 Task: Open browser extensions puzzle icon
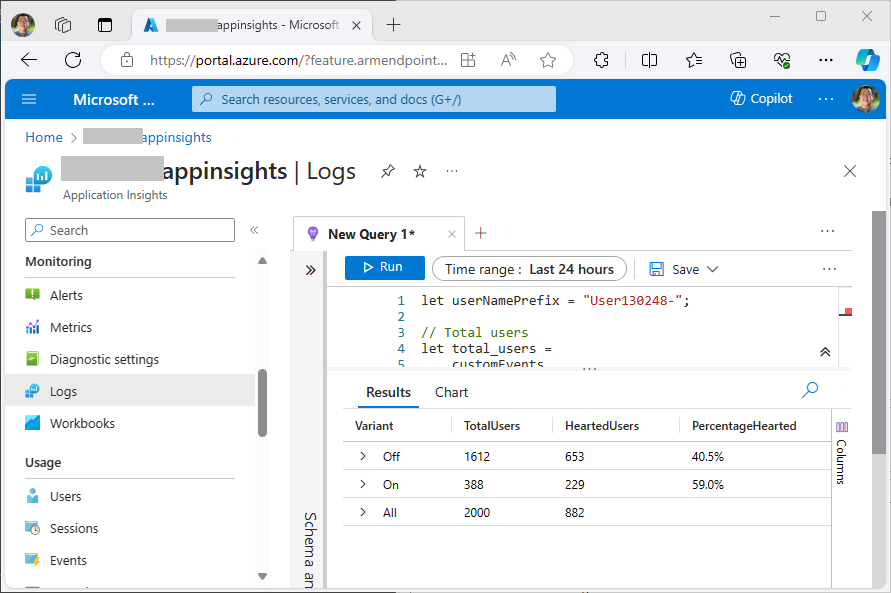pyautogui.click(x=601, y=60)
